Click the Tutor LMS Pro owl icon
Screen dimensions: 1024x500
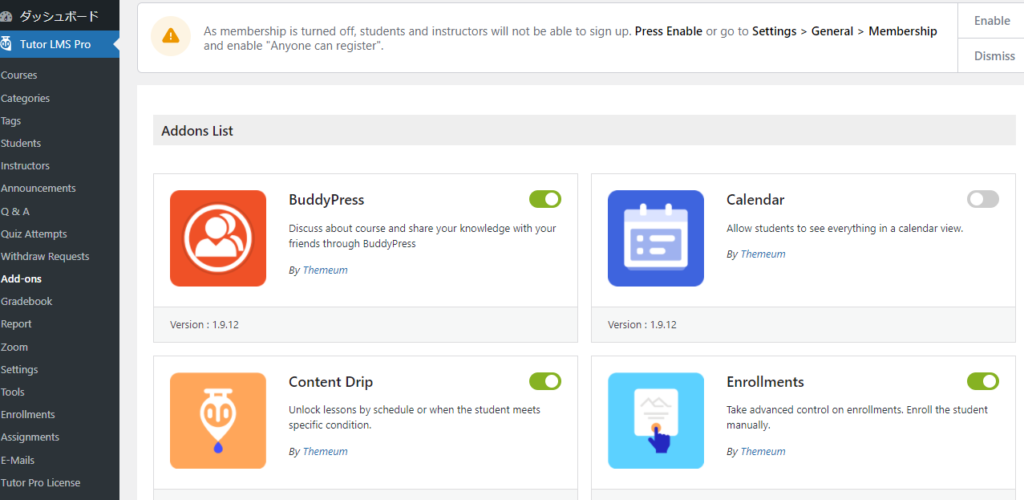(7, 44)
